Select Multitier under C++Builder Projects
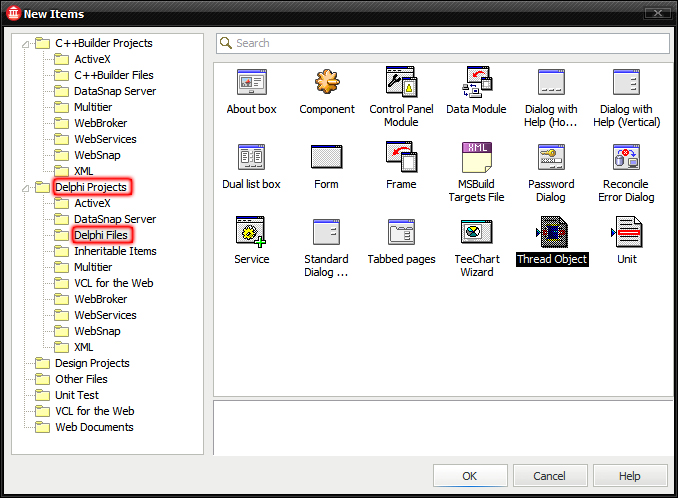This screenshot has width=678, height=498. click(x=93, y=107)
